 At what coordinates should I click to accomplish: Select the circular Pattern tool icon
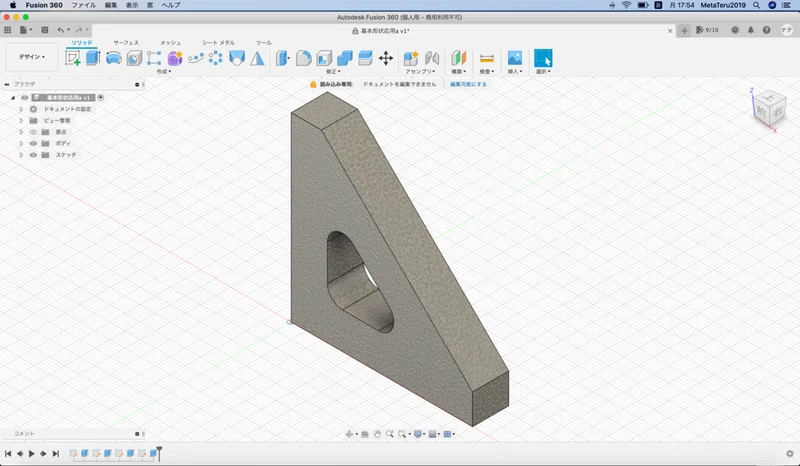215,58
